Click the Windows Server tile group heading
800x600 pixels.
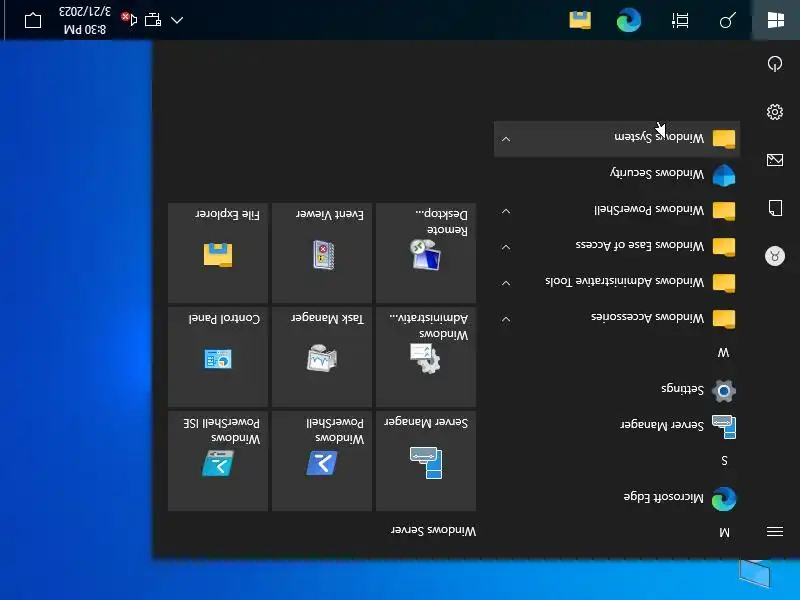pos(434,531)
